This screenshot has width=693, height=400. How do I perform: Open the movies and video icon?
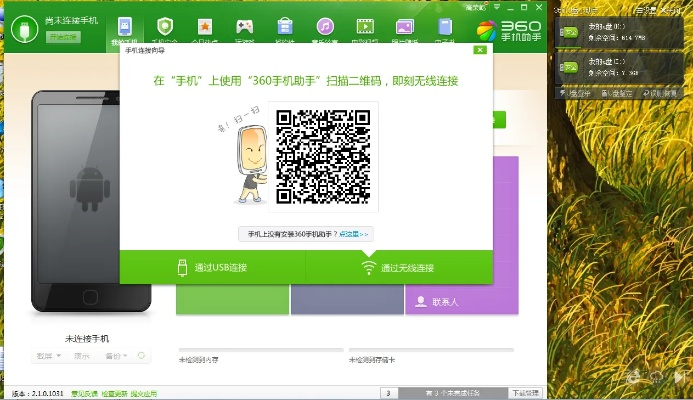365,27
